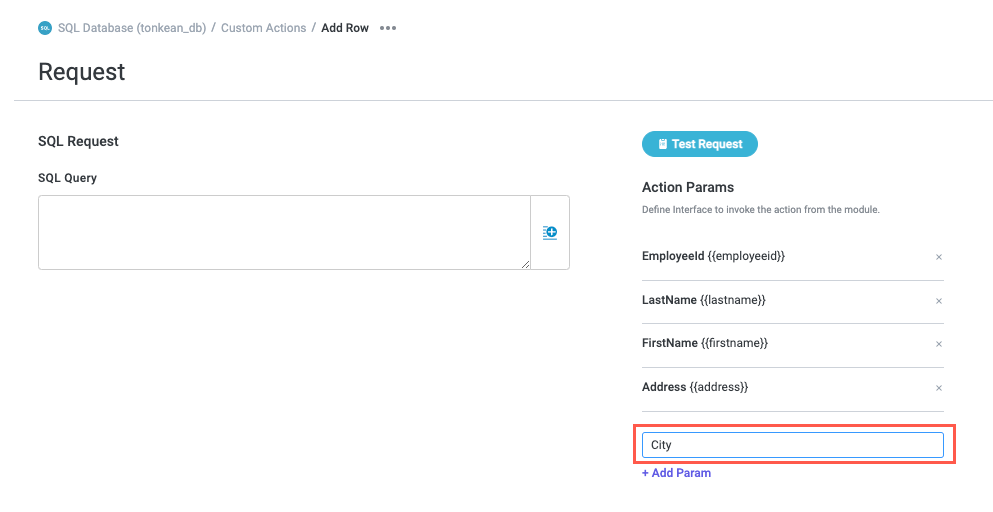Viewport: 993px width, 512px height.
Task: Click the Request page heading
Action: point(82,72)
